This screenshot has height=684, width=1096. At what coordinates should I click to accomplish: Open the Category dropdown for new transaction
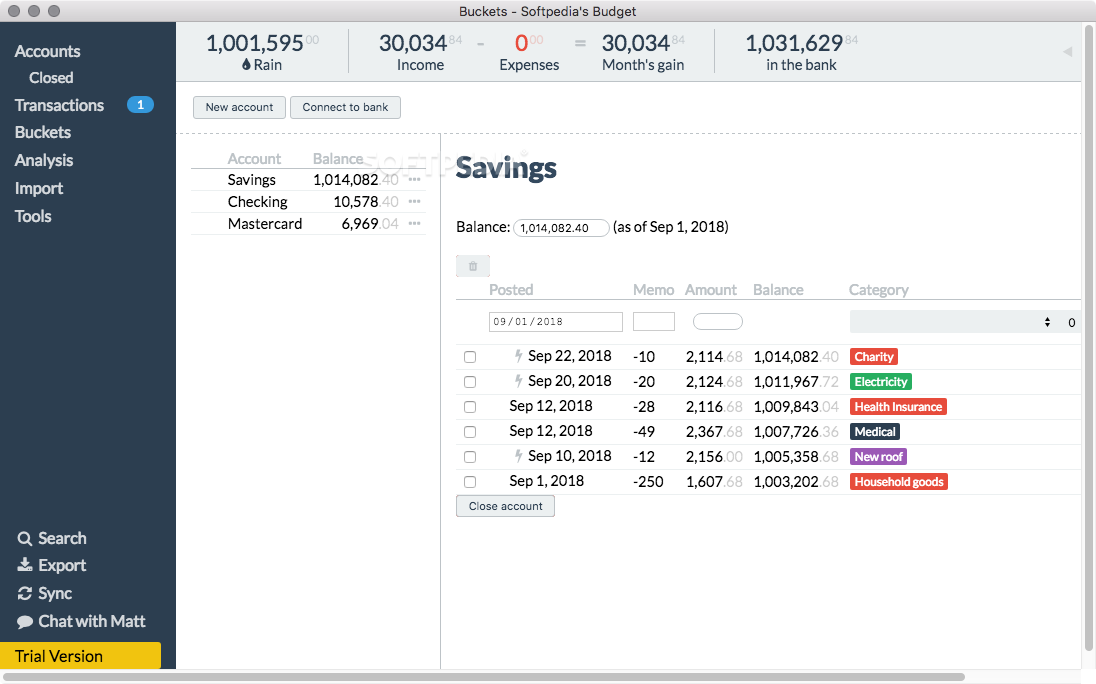[x=953, y=322]
